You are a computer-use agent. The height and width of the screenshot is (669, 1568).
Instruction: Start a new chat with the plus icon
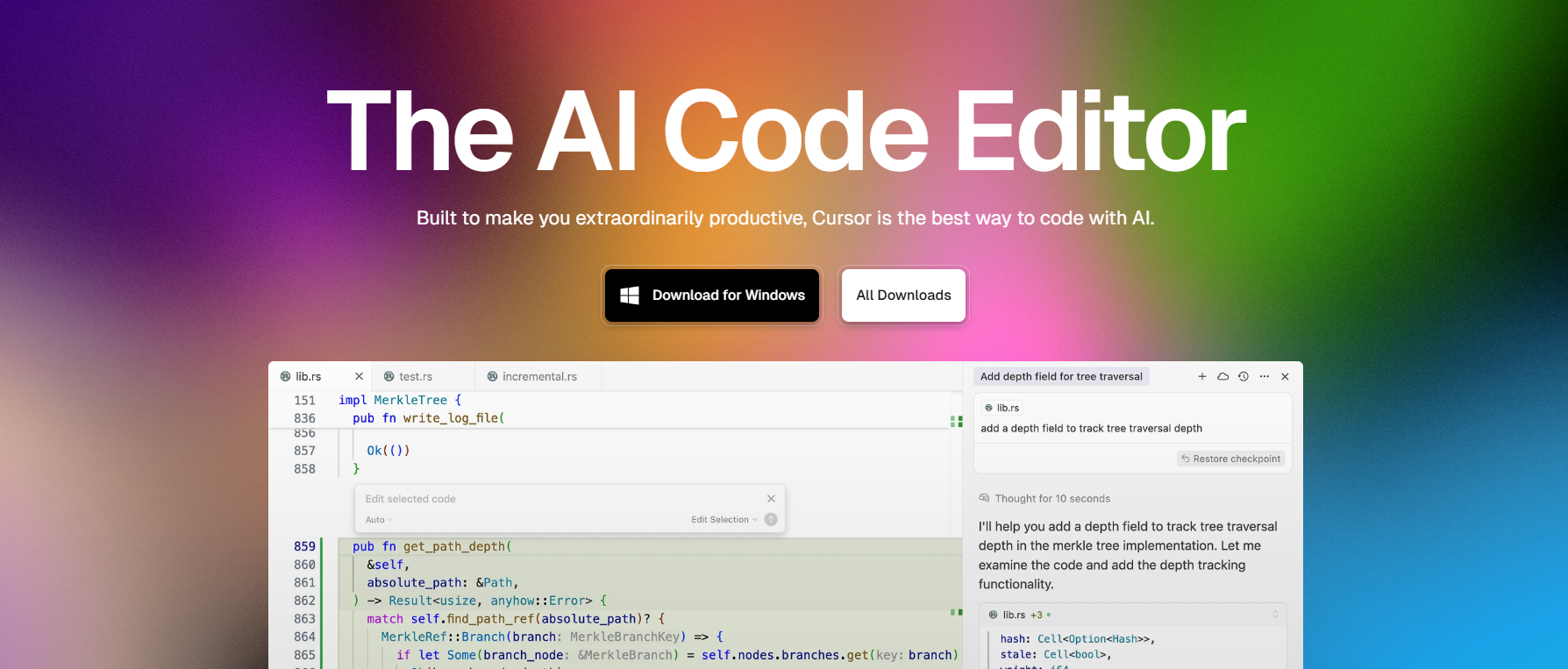[x=1202, y=376]
